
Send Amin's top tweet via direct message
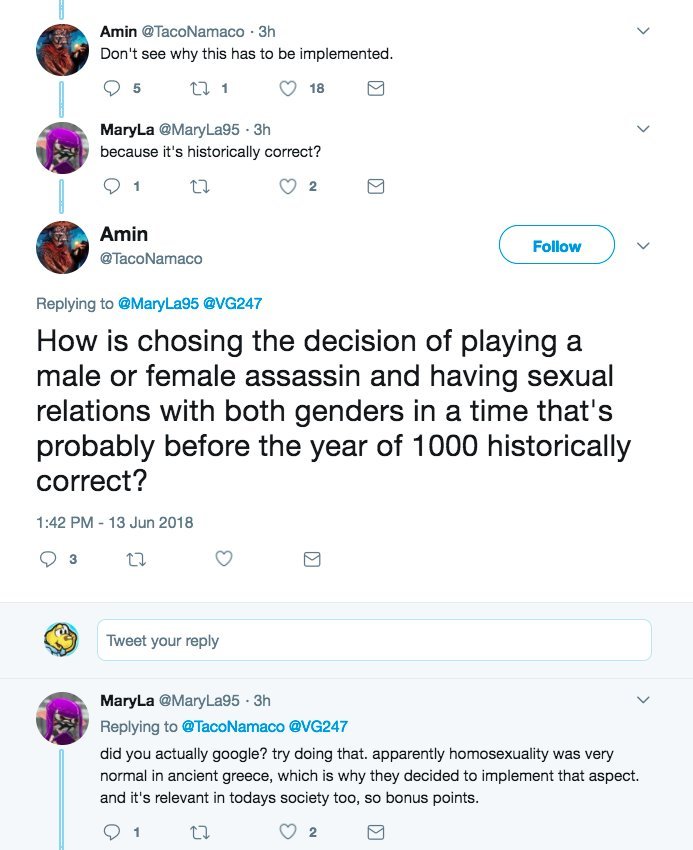[376, 88]
